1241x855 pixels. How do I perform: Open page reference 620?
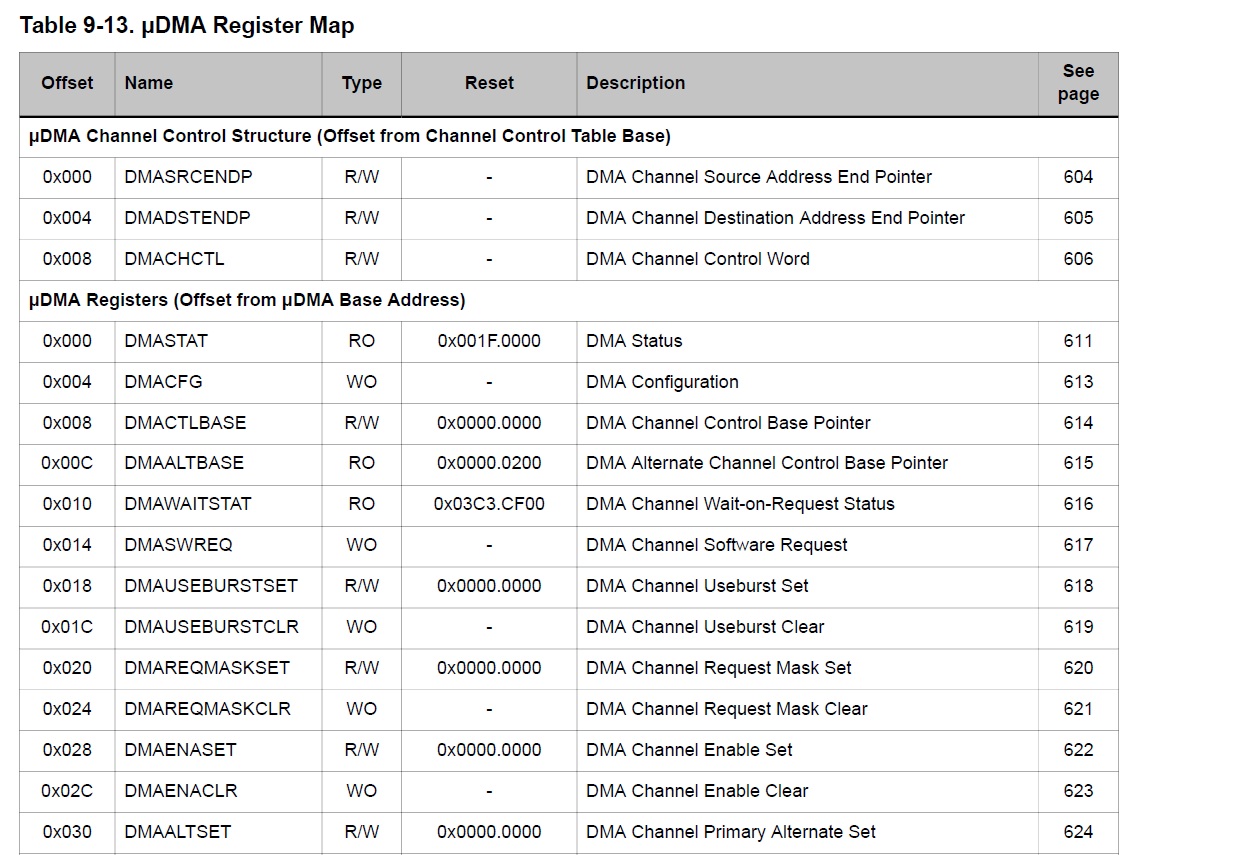(1078, 668)
